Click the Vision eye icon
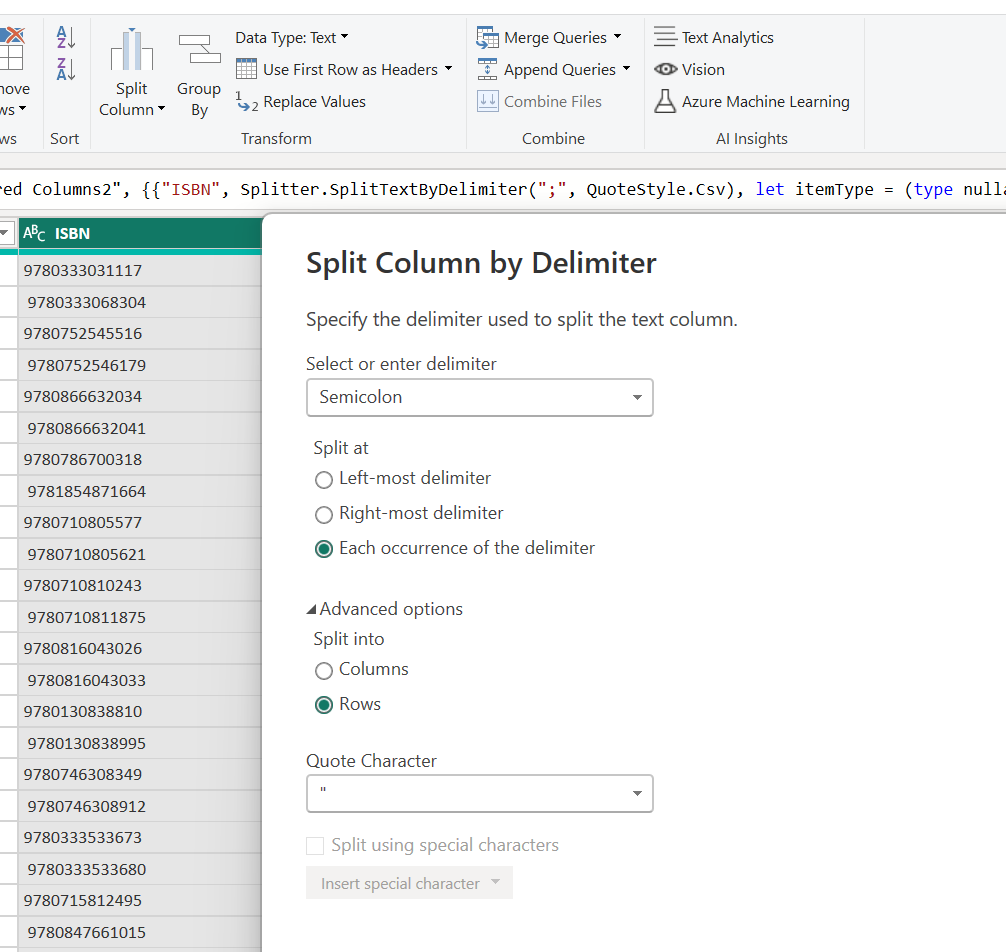 [x=665, y=69]
